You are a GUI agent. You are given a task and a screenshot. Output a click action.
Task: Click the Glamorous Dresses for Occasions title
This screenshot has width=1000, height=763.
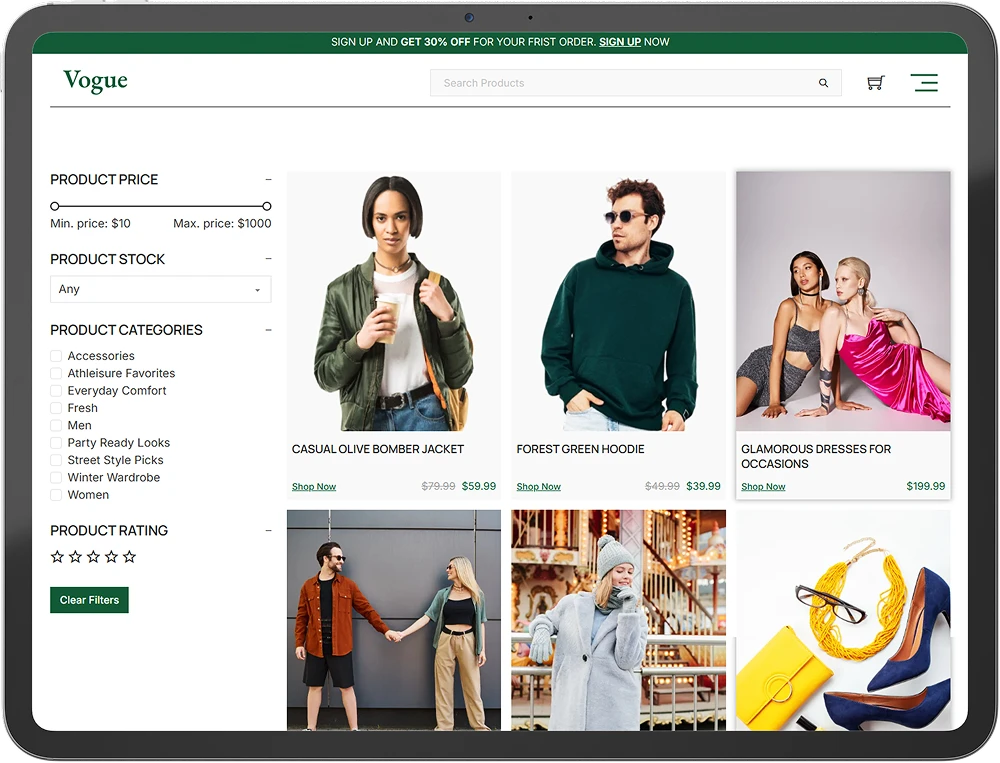click(x=816, y=457)
